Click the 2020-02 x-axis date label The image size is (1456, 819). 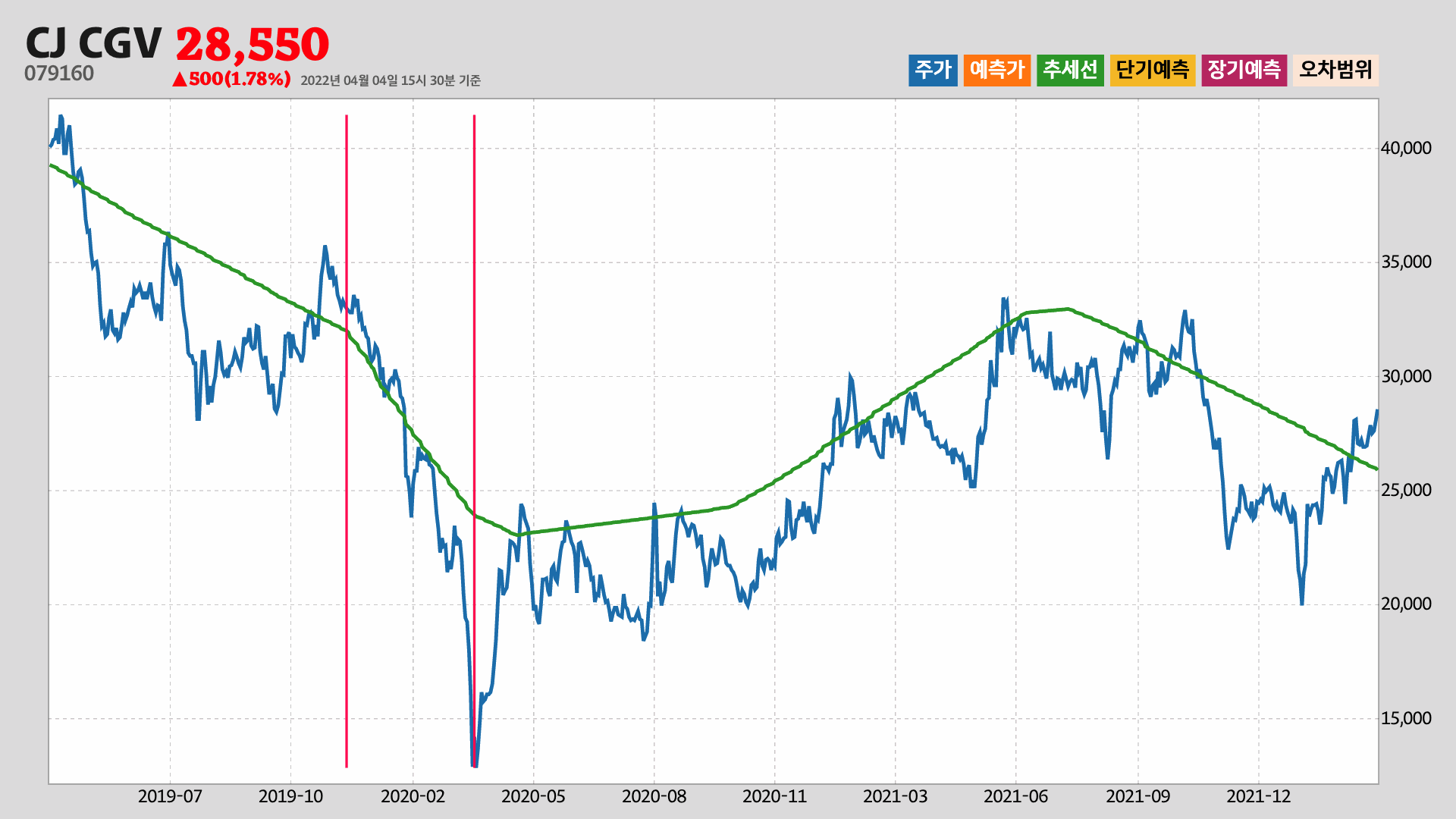(x=413, y=797)
